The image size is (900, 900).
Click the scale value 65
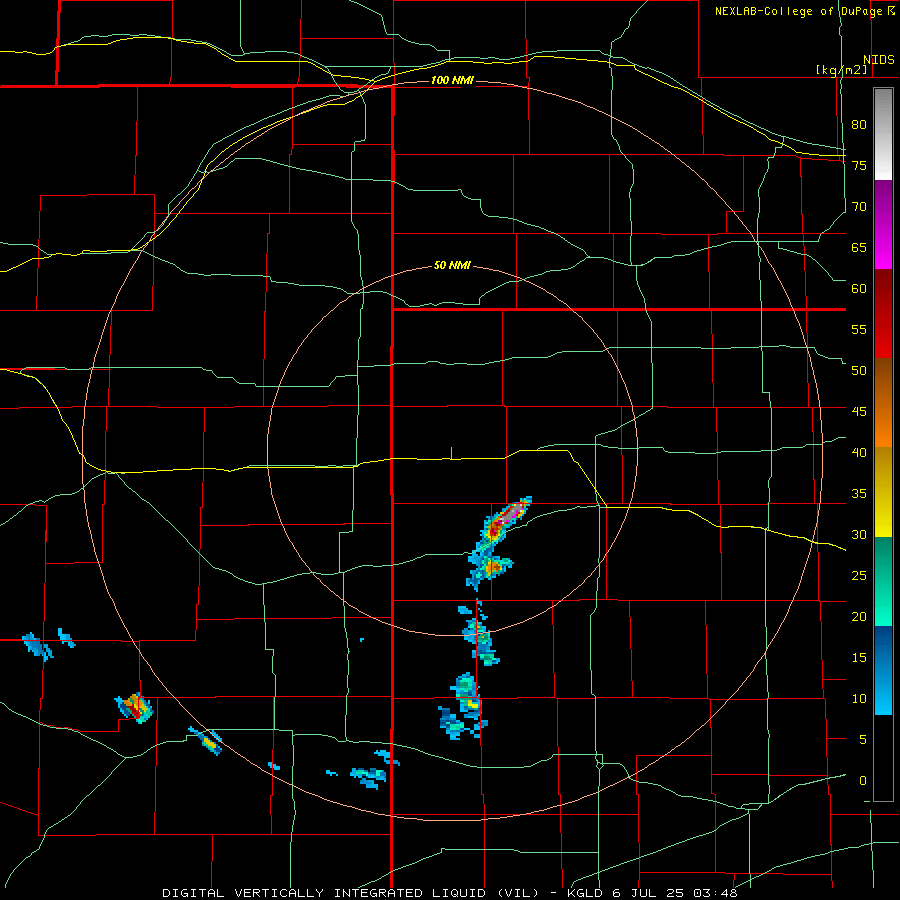pyautogui.click(x=859, y=247)
